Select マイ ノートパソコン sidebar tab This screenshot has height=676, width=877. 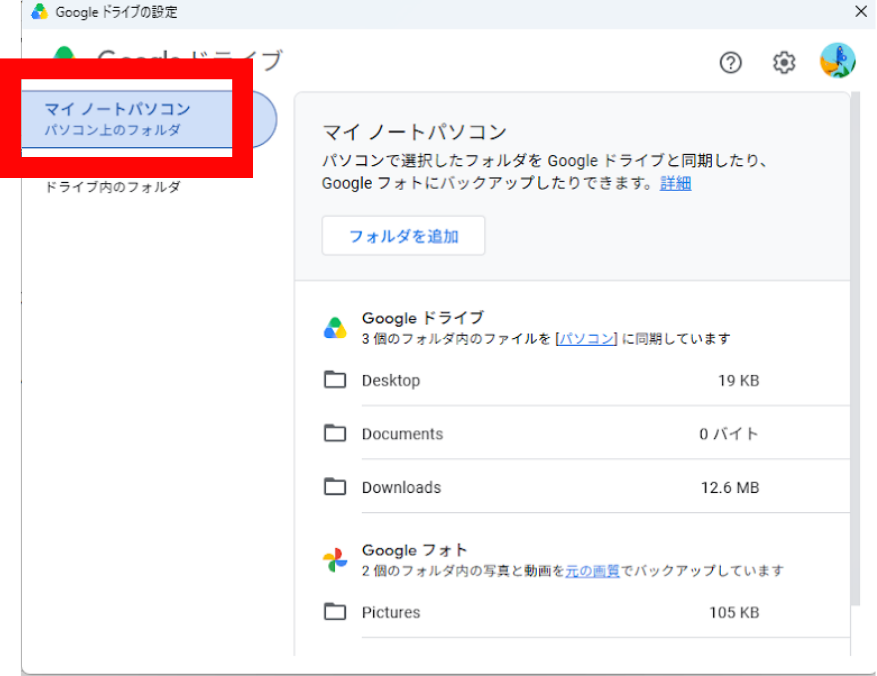(149, 119)
